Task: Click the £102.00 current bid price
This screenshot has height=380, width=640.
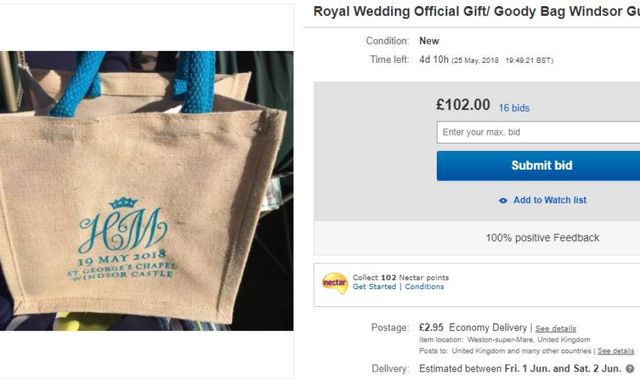Action: click(463, 104)
